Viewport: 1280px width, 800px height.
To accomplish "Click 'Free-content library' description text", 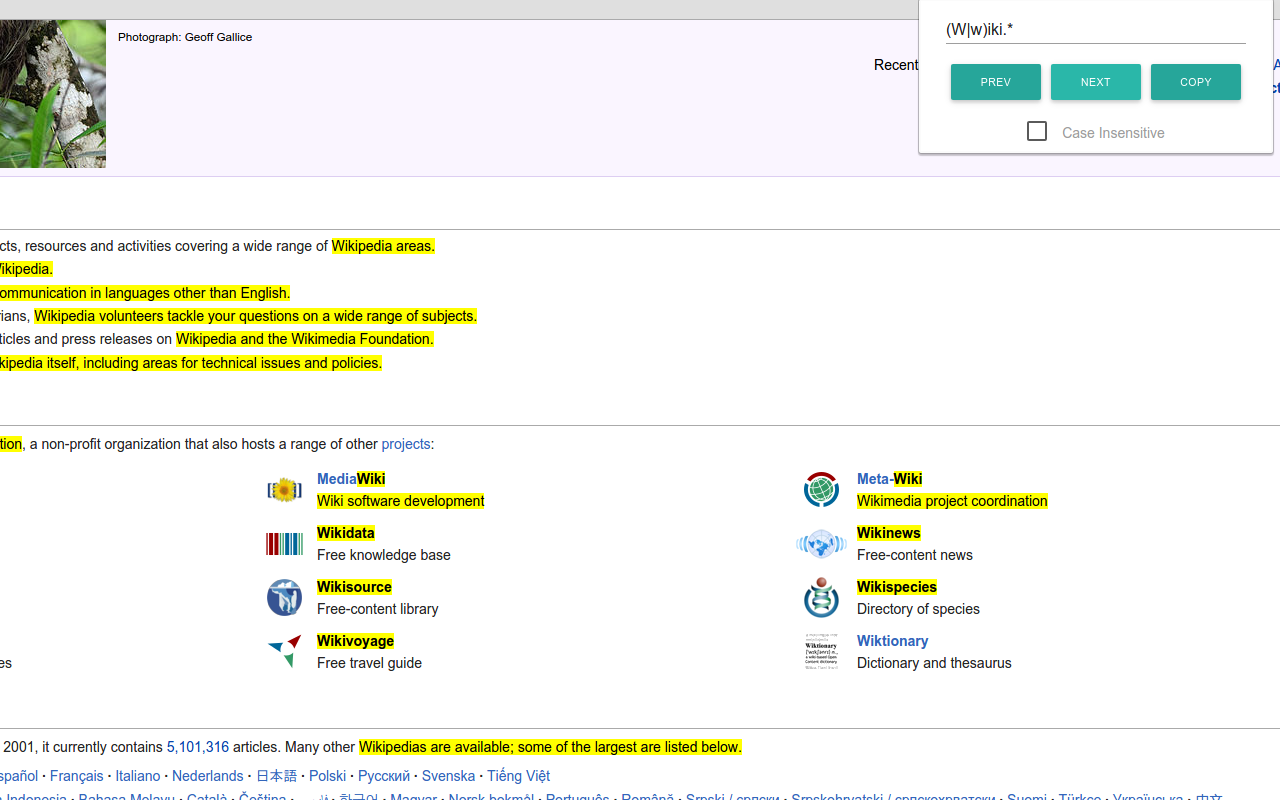I will 378,609.
